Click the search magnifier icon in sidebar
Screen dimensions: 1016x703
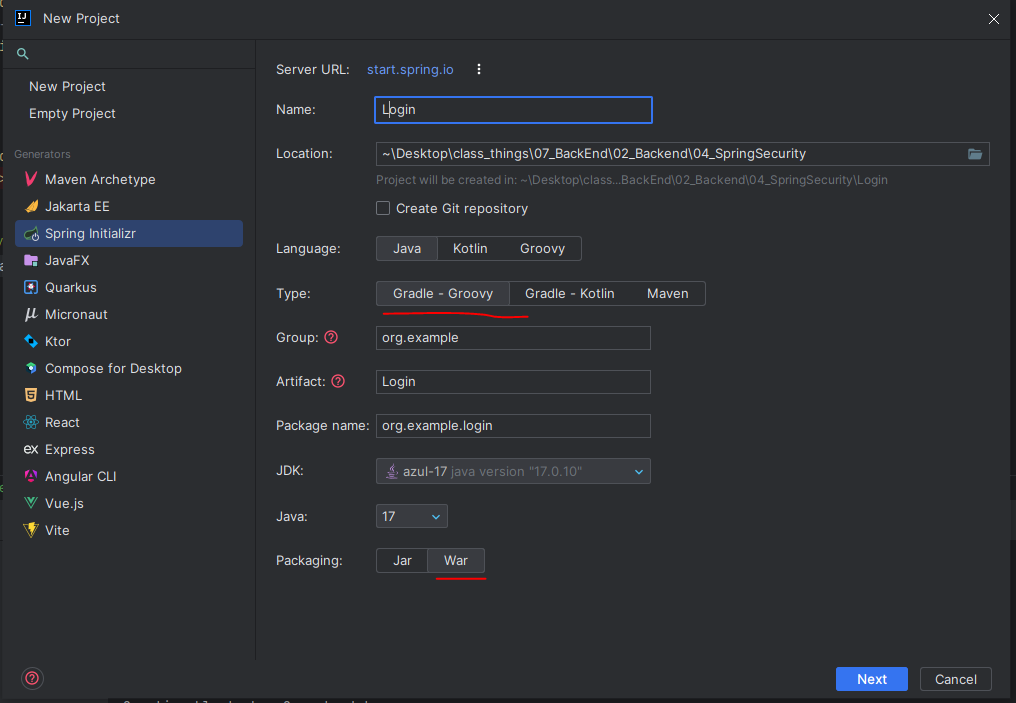(x=23, y=54)
